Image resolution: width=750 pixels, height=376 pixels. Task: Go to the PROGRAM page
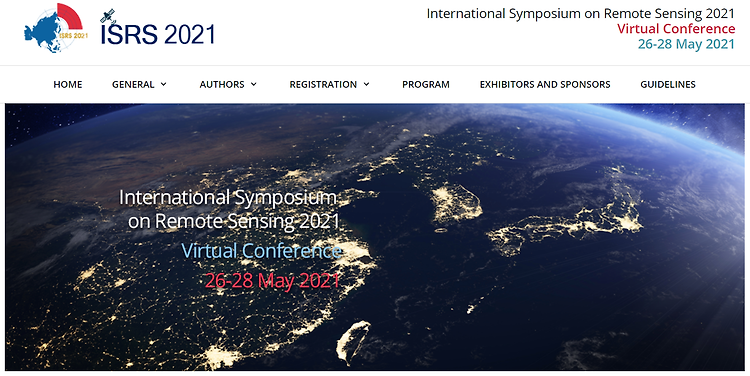pos(426,85)
